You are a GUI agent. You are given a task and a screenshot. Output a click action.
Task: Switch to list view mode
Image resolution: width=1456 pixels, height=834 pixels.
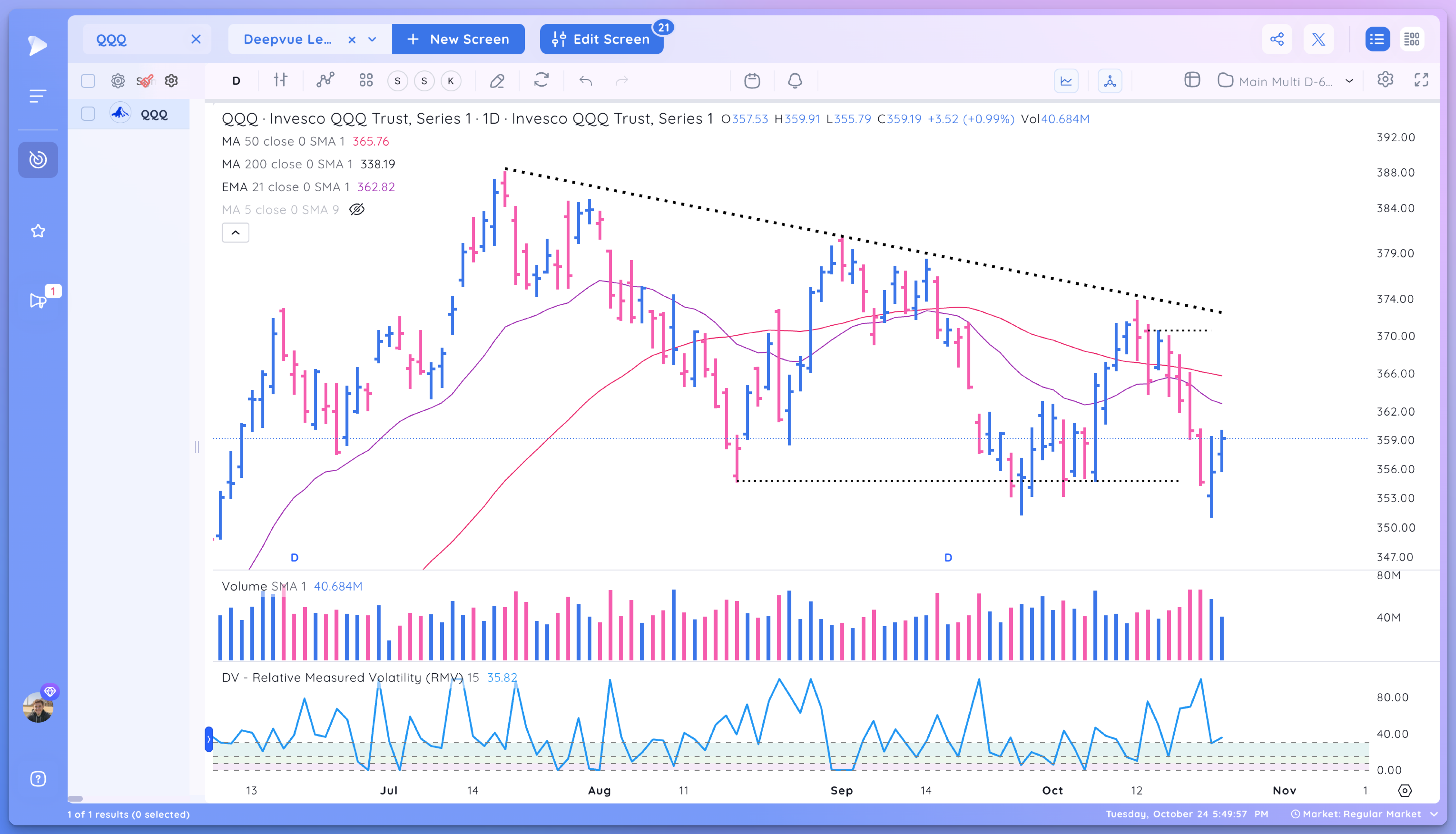pos(1377,39)
